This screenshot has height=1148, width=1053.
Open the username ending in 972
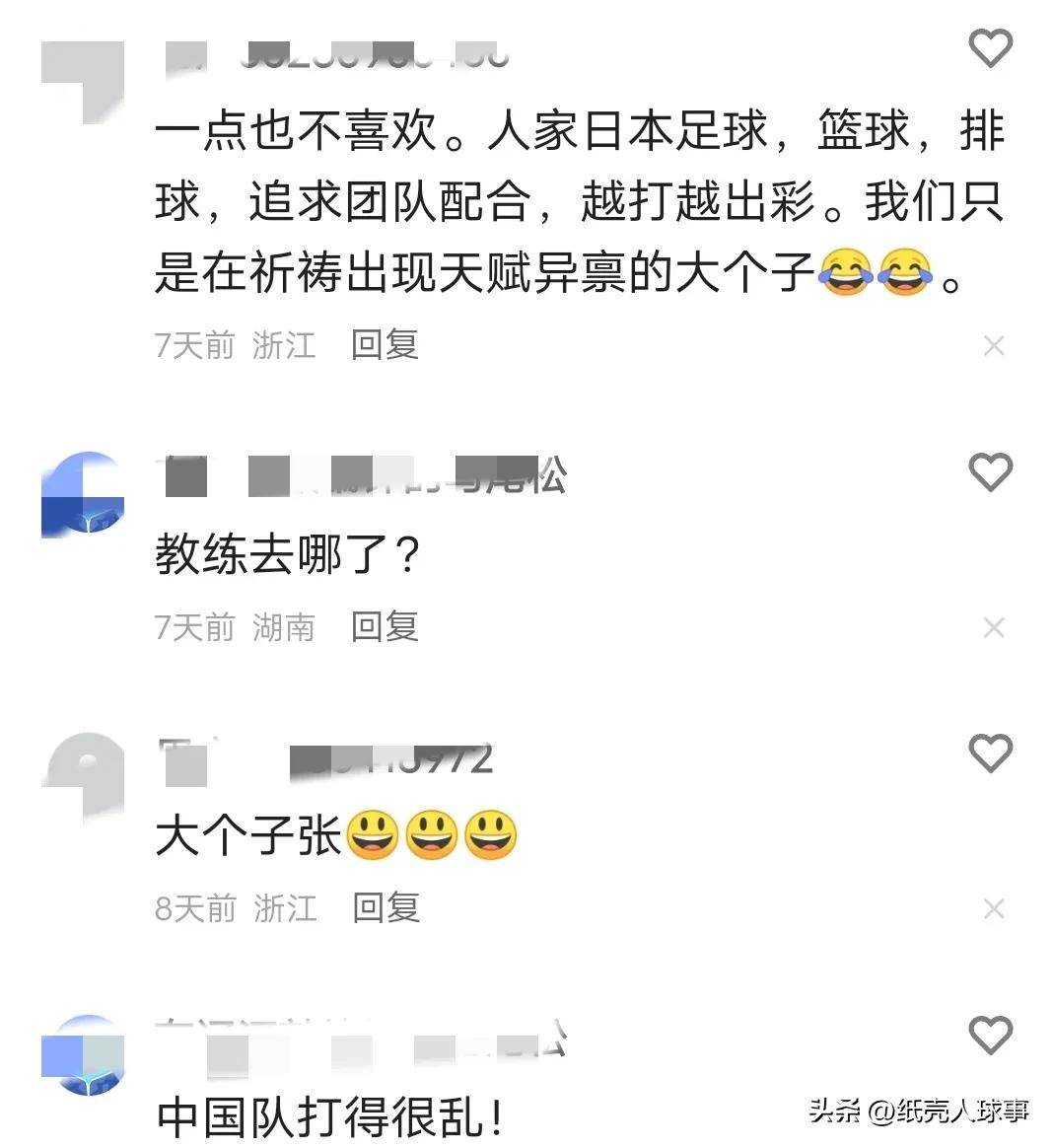(x=326, y=760)
